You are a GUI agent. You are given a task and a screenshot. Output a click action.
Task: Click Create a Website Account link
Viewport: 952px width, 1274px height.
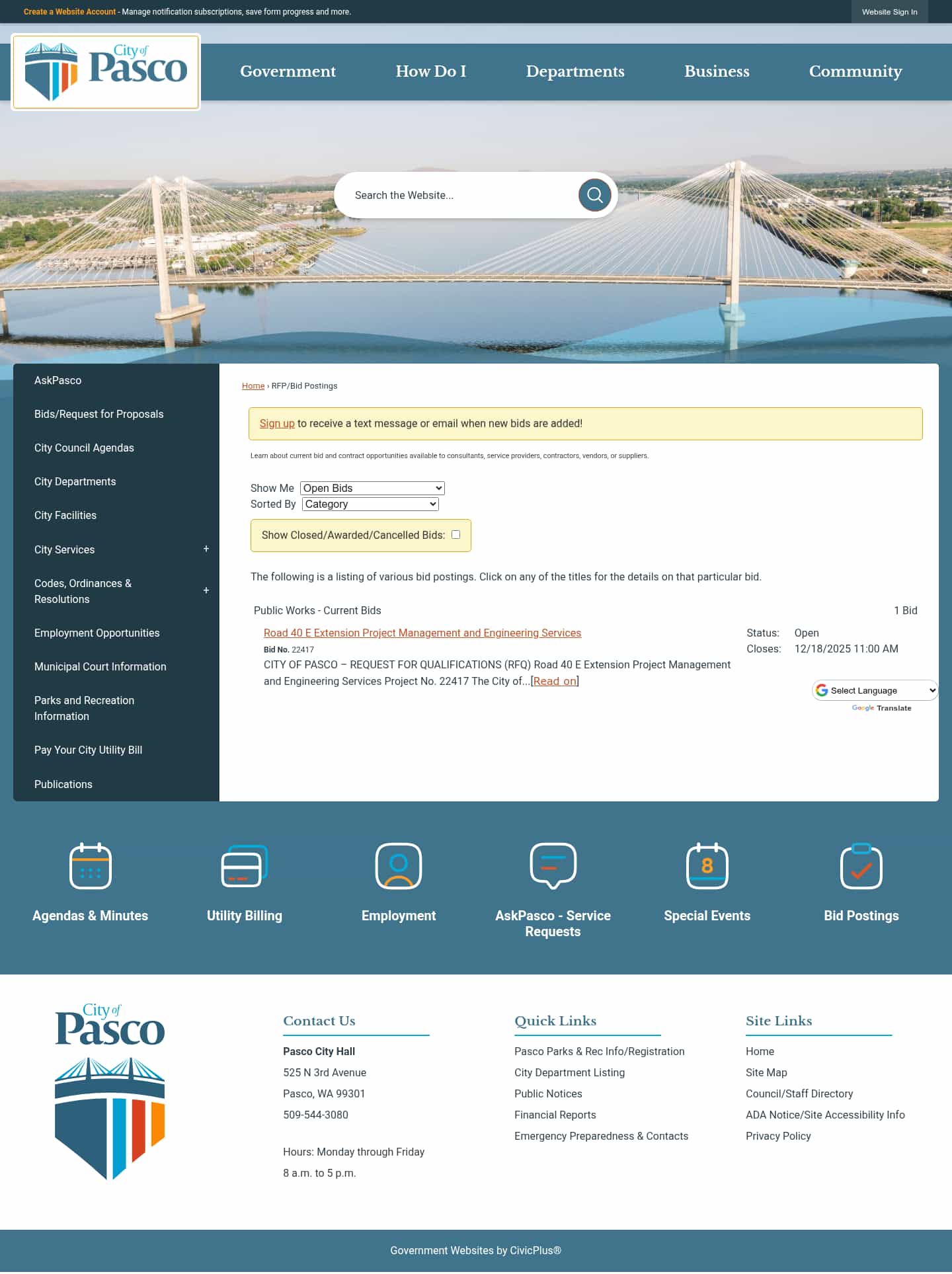69,12
